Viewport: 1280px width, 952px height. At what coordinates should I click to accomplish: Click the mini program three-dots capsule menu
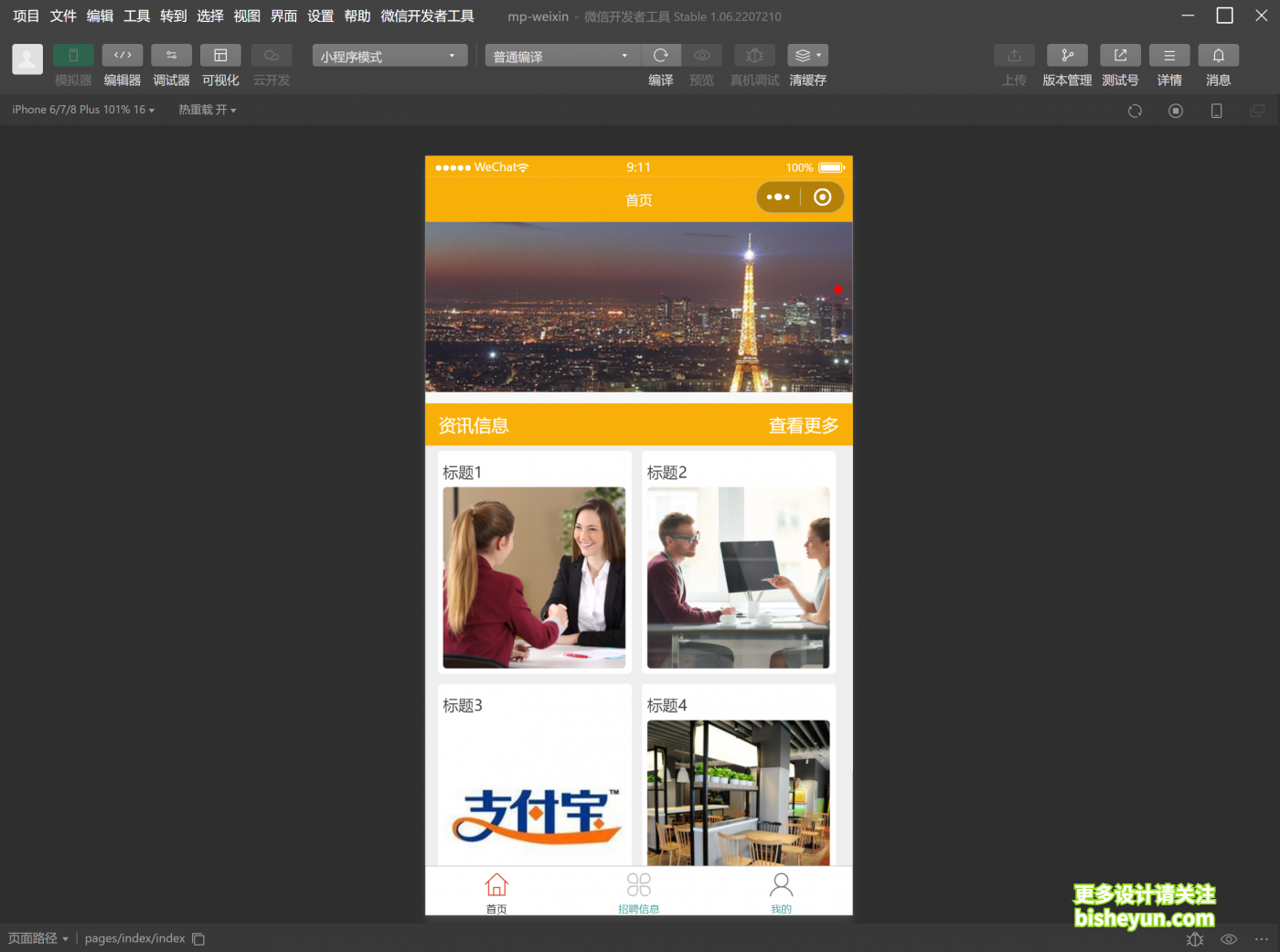click(778, 198)
